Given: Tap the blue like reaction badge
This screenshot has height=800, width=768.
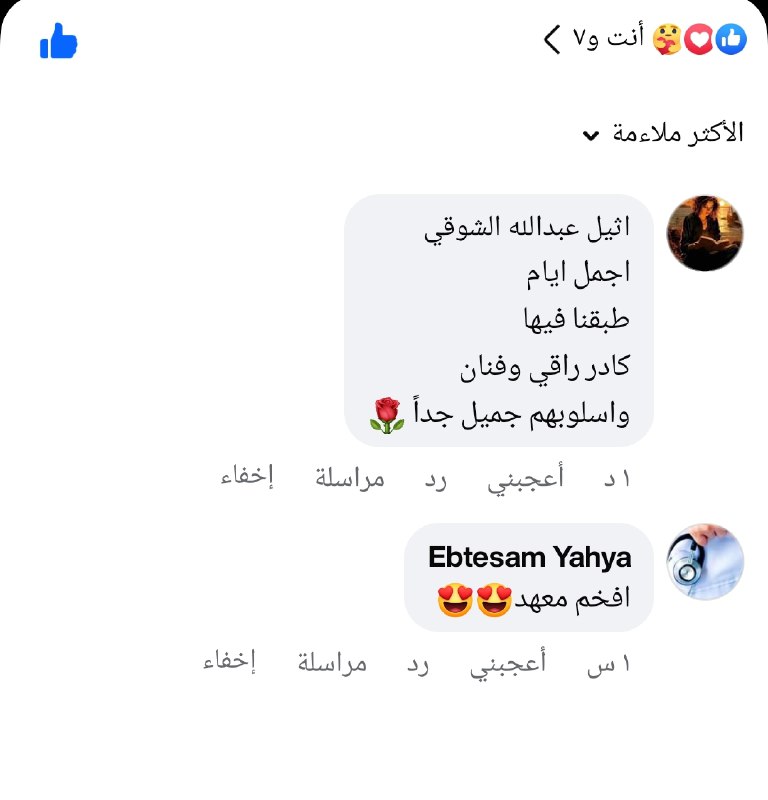Looking at the screenshot, I should point(731,39).
